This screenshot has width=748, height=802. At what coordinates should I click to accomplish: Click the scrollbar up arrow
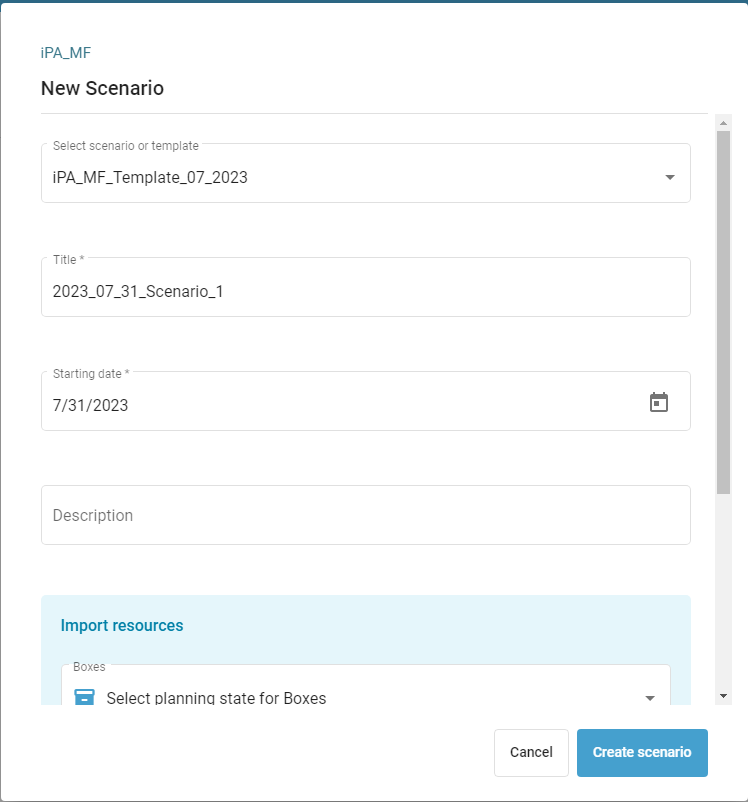(723, 123)
